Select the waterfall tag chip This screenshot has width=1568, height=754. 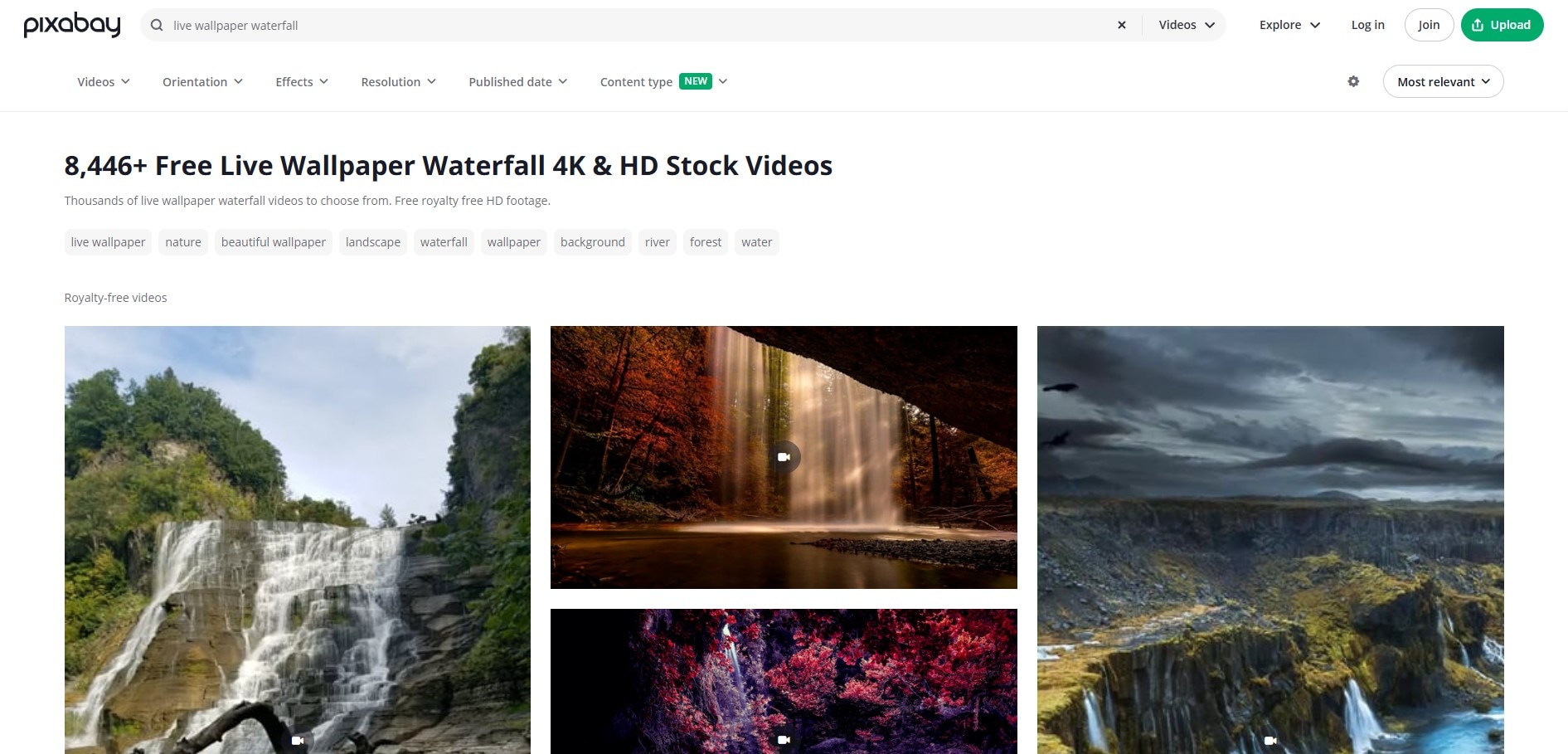coord(444,241)
